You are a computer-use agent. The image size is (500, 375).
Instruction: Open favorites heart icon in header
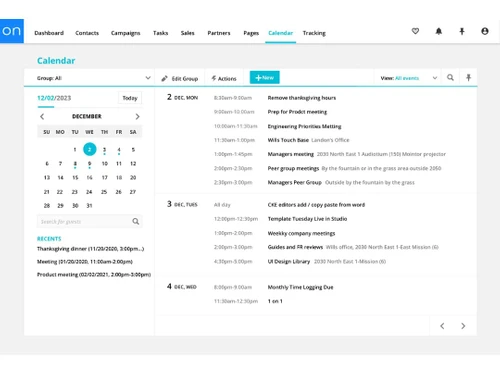[x=415, y=31]
